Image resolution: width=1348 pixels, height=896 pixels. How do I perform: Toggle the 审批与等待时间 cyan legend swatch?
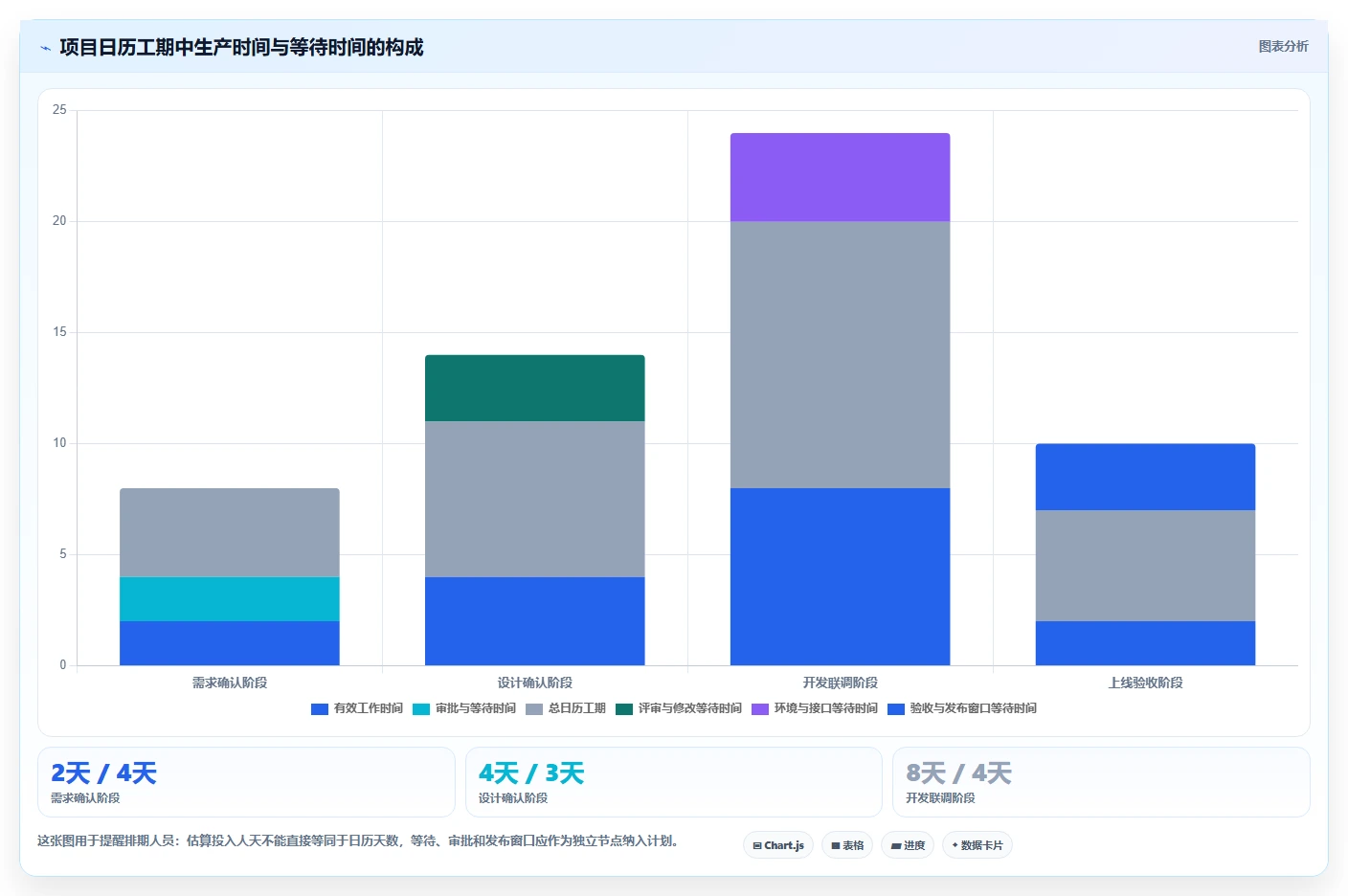[x=421, y=709]
